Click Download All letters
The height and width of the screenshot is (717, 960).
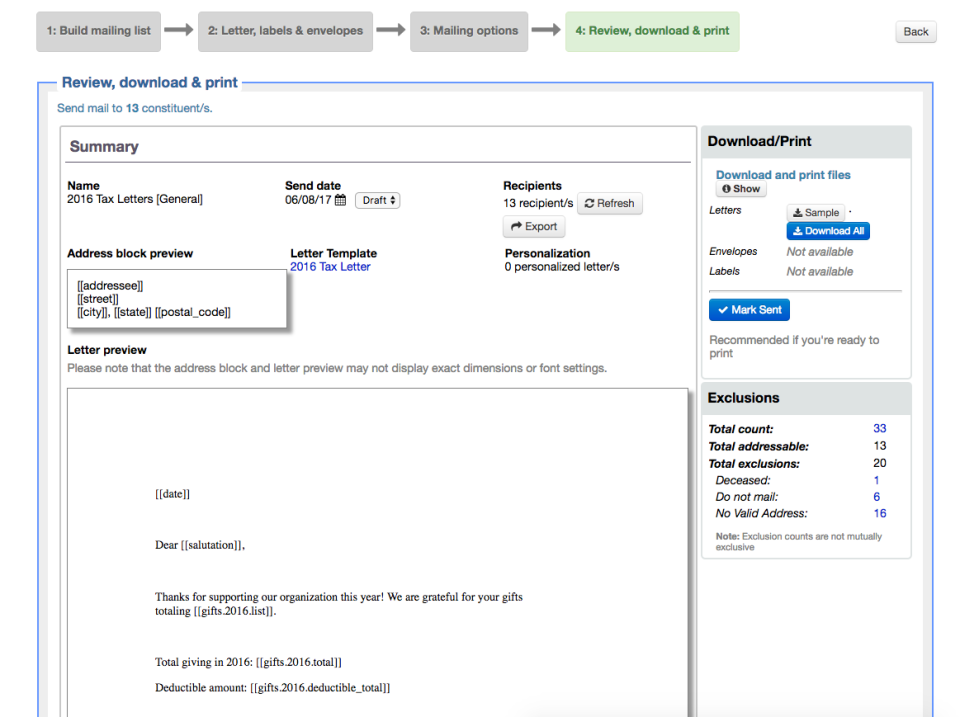pyautogui.click(x=828, y=231)
